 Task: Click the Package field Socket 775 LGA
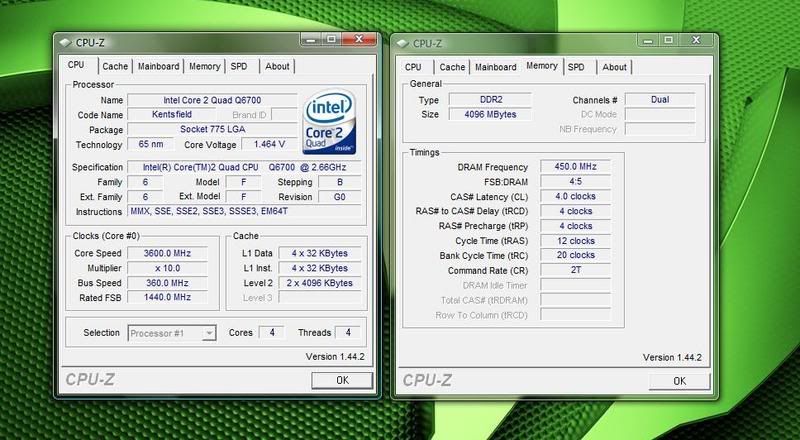point(212,129)
